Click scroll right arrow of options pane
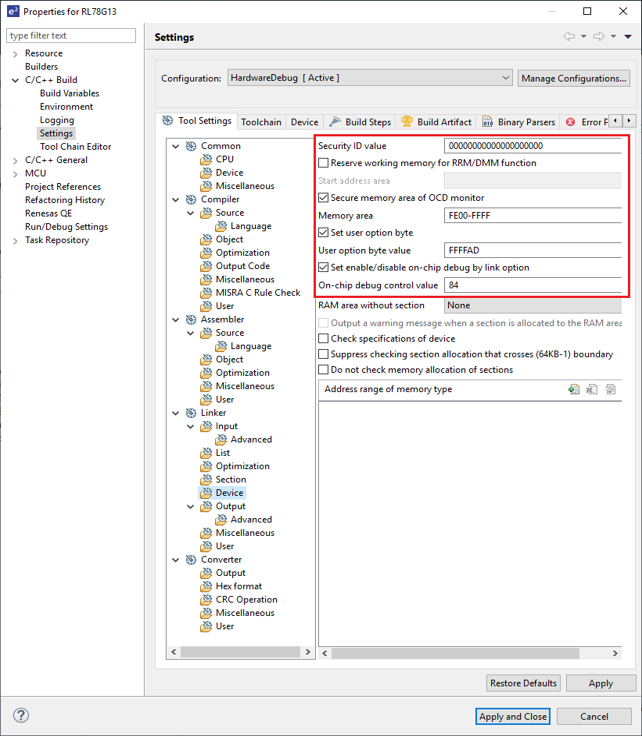Image resolution: width=642 pixels, height=736 pixels. click(615, 653)
